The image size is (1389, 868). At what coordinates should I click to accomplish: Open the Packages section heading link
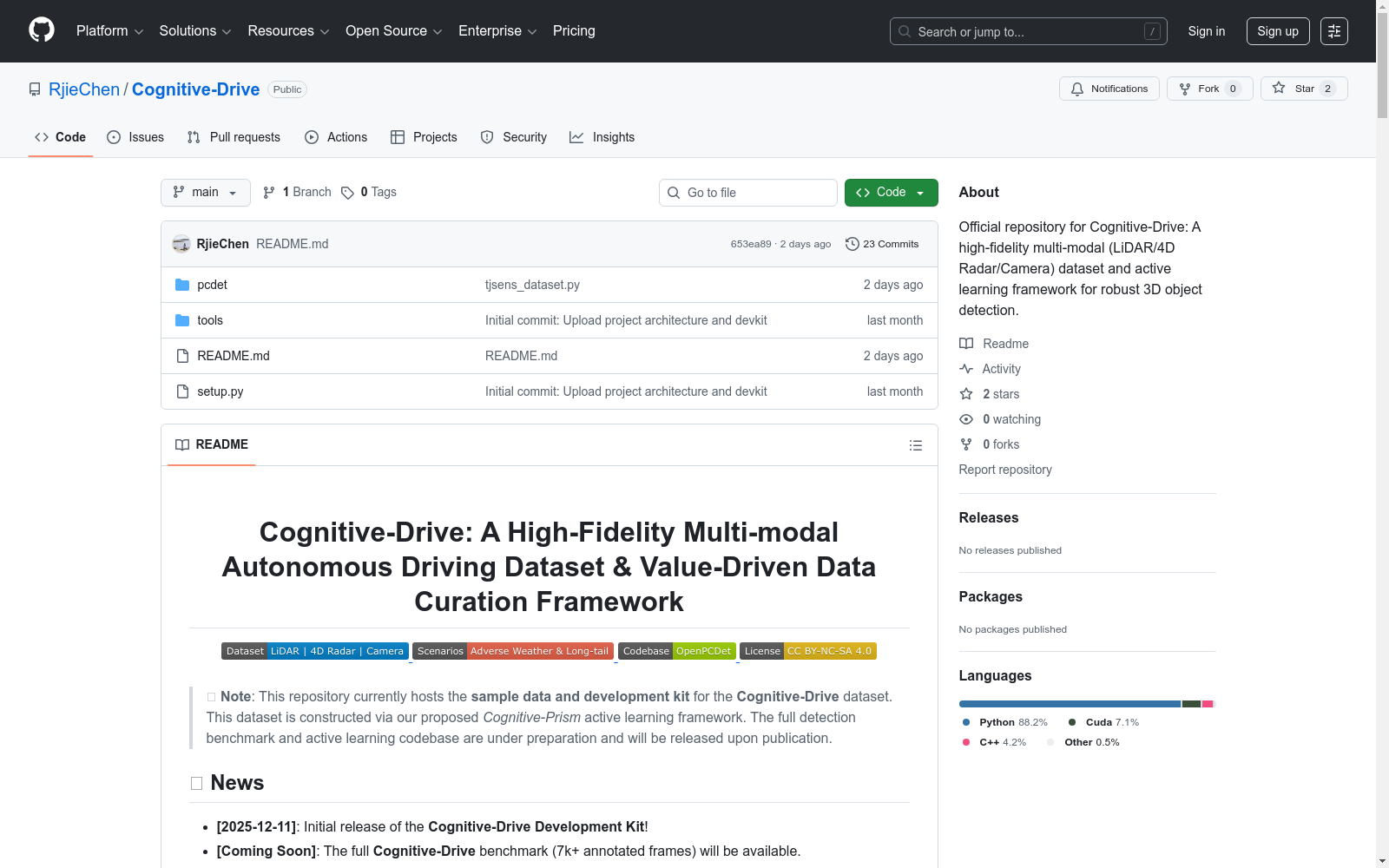(x=991, y=597)
